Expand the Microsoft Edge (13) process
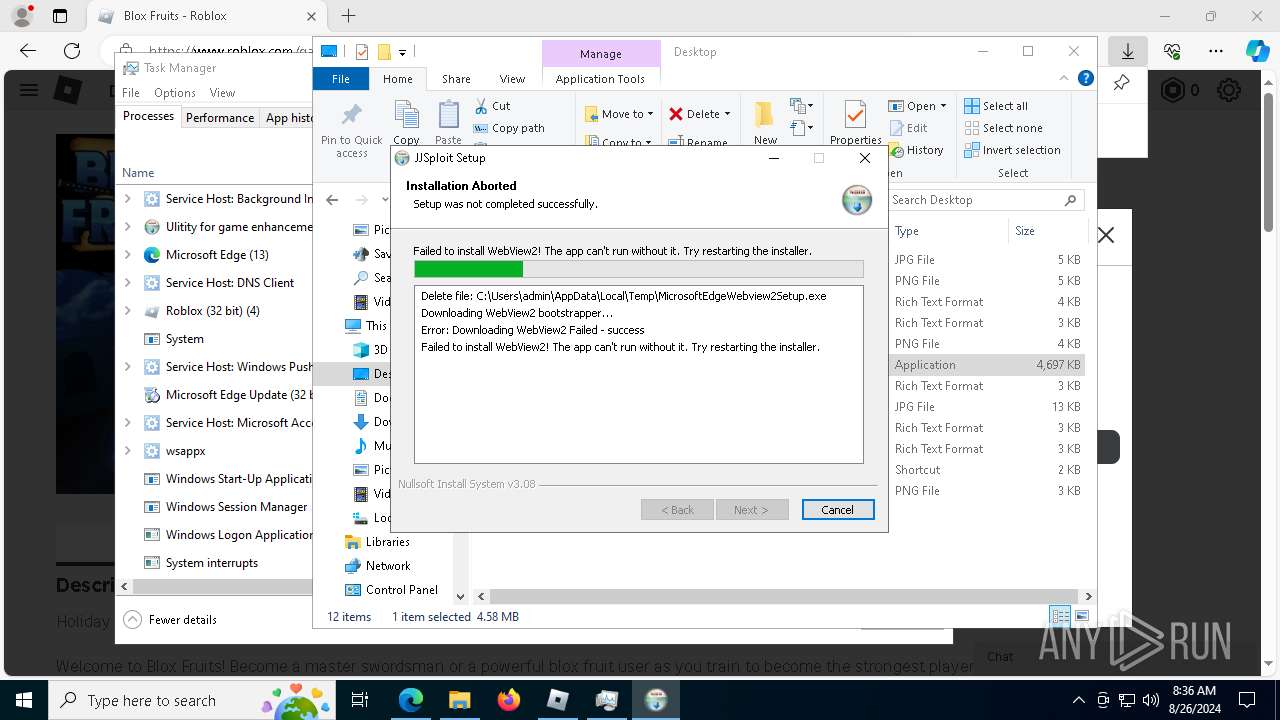Screen dimensions: 1280x720 click(127, 255)
